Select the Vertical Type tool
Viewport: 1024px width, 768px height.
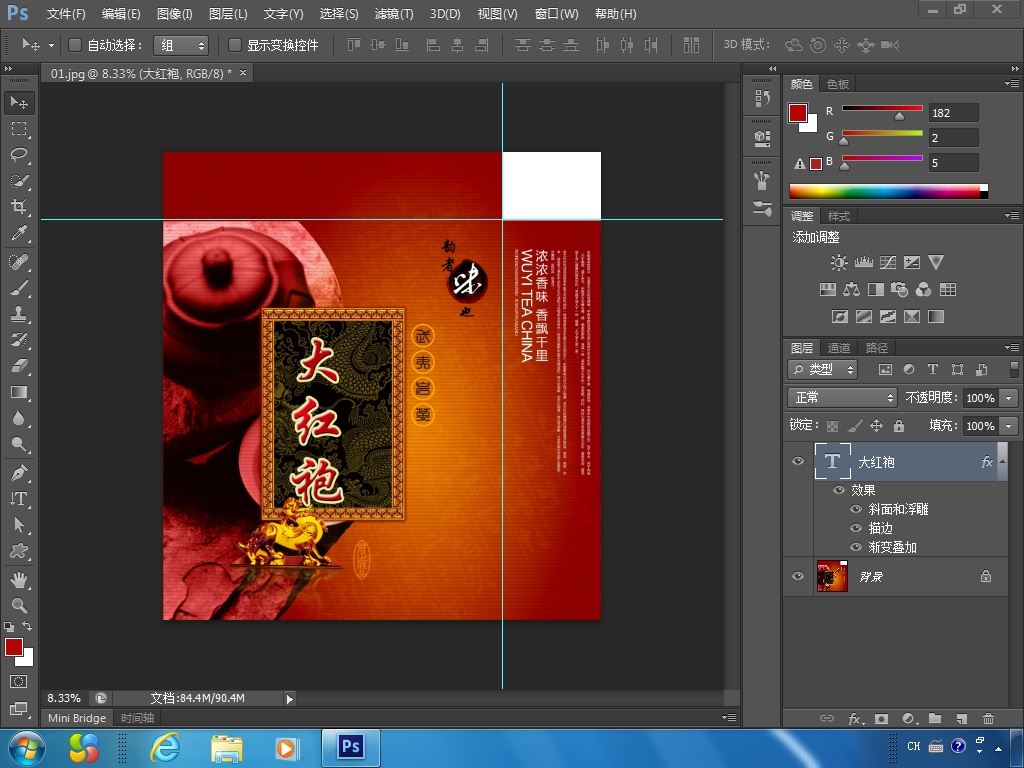pyautogui.click(x=19, y=499)
